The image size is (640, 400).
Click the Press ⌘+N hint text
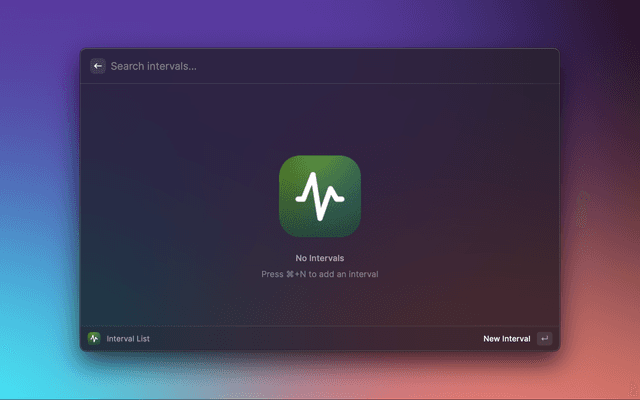320,274
